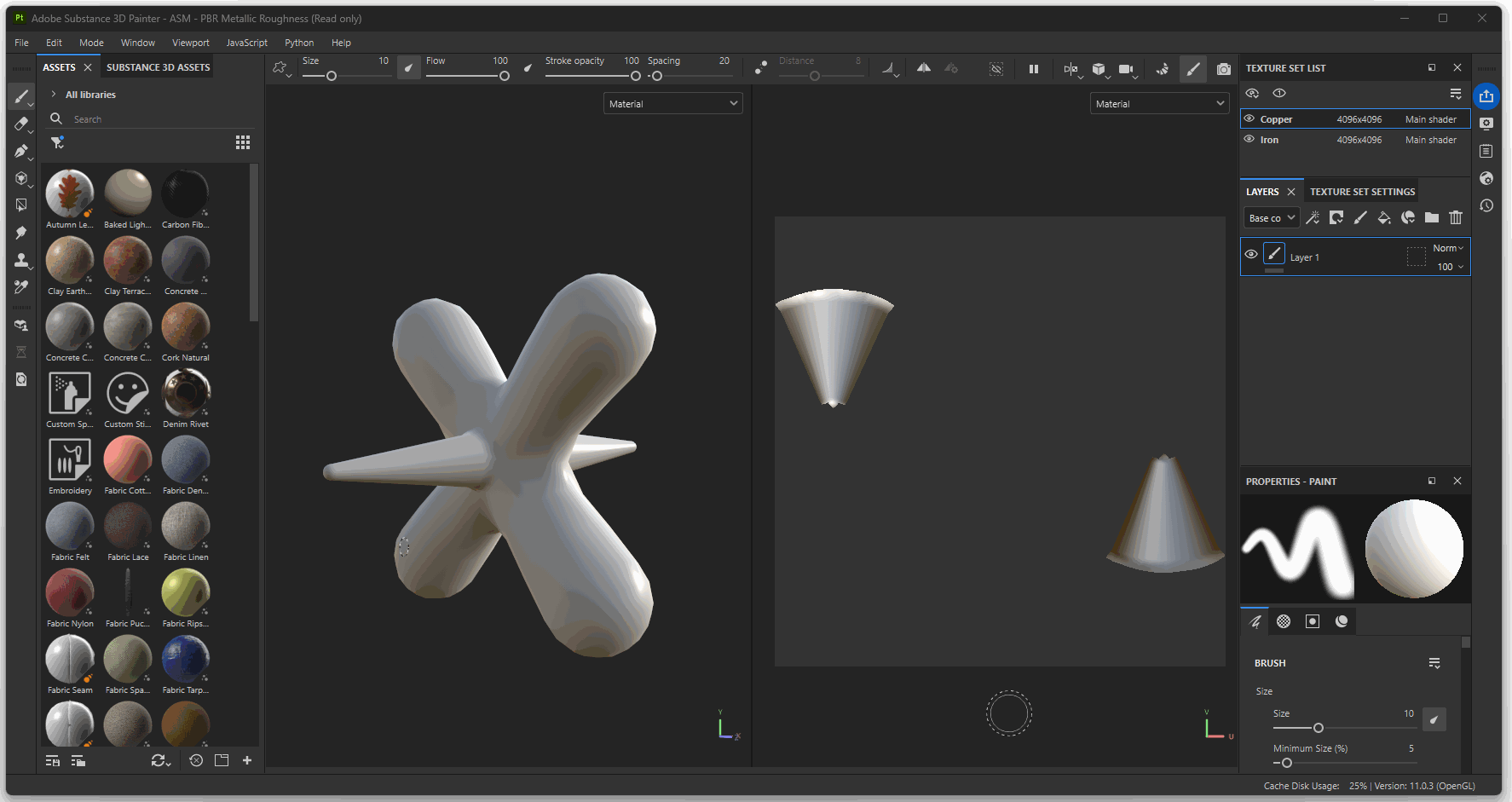Pick the Material Picker eyedropper tool

point(21,287)
